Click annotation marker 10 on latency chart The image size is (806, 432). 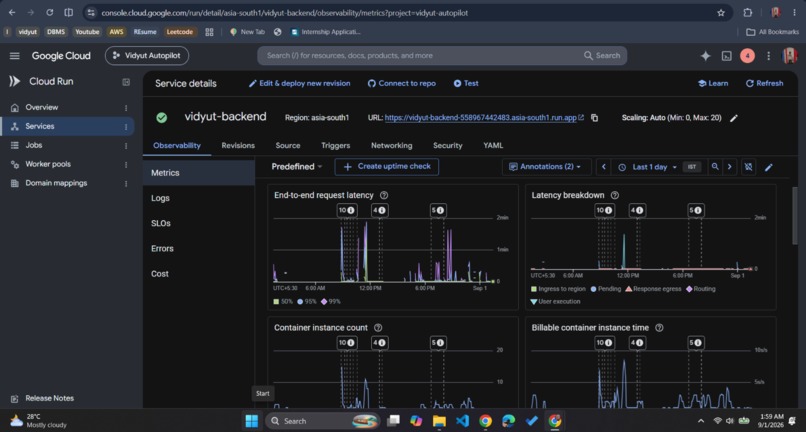(x=347, y=210)
